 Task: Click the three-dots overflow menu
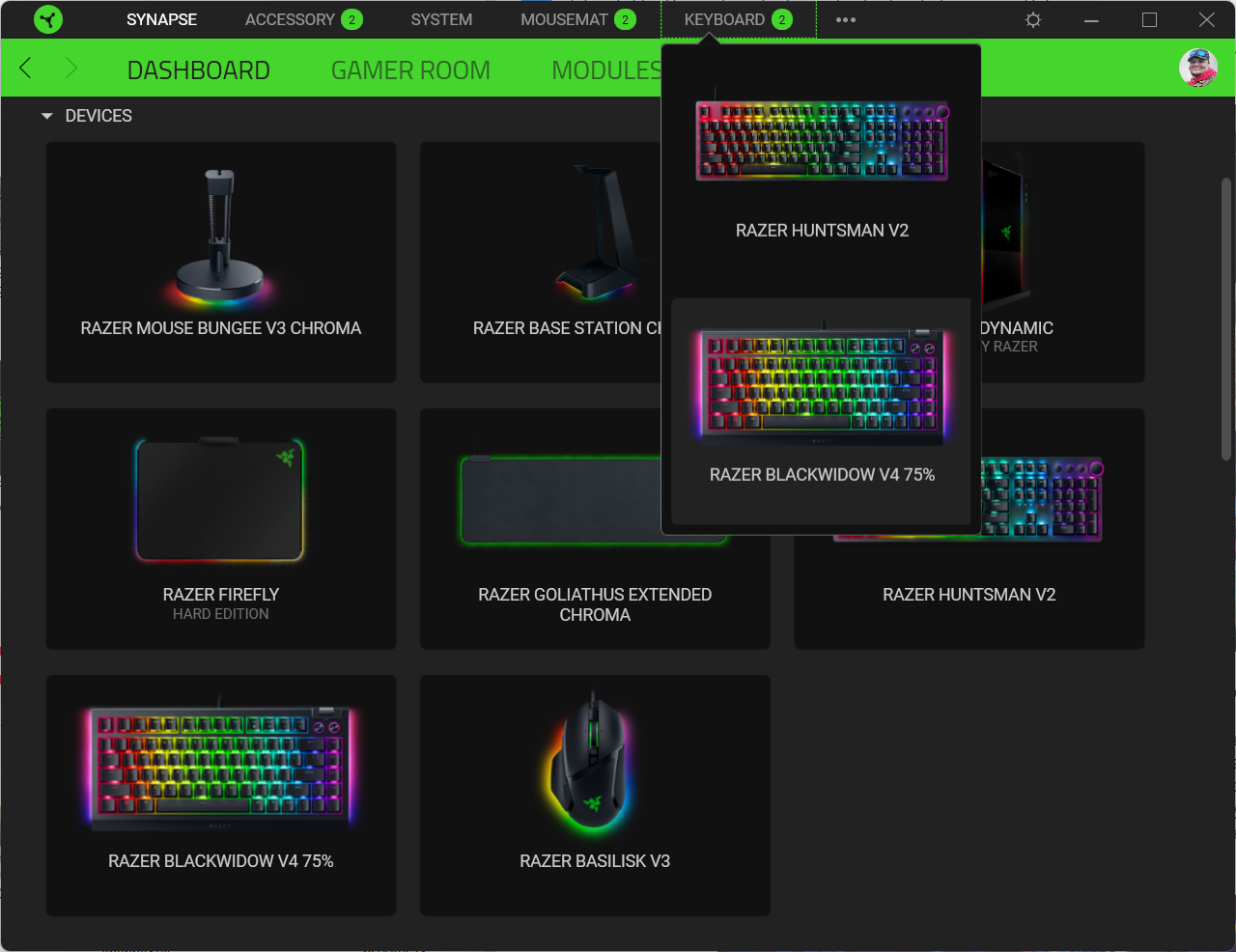click(x=846, y=19)
